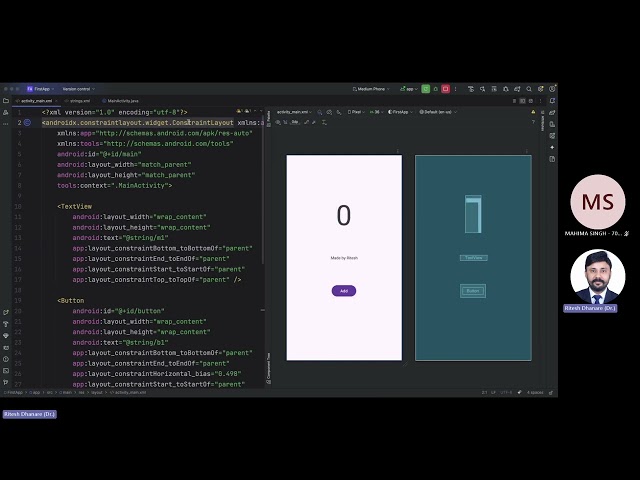Open the Default (en-us) locale dropdown

(438, 112)
